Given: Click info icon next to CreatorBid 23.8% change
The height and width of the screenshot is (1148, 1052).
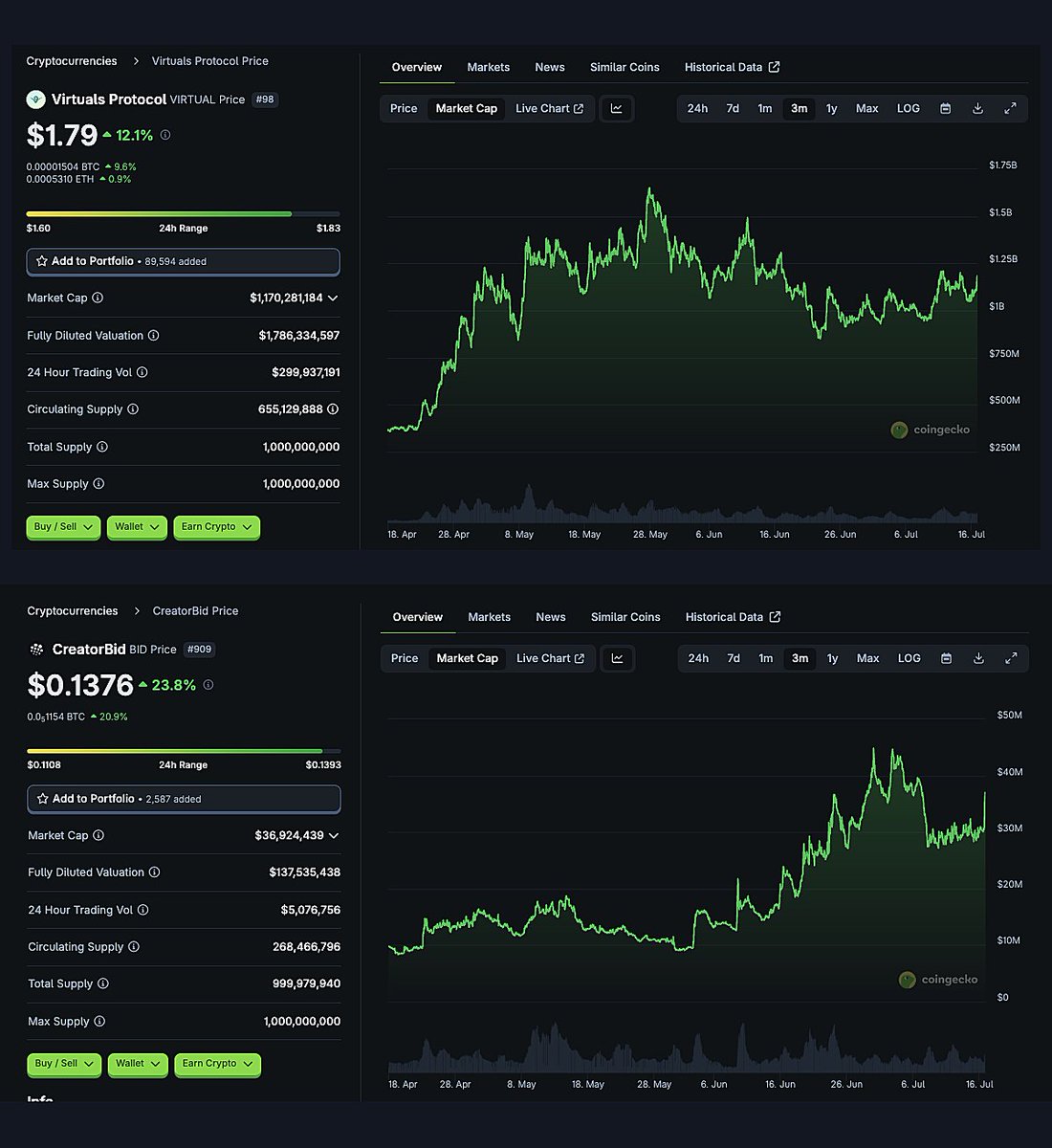Looking at the screenshot, I should 208,685.
